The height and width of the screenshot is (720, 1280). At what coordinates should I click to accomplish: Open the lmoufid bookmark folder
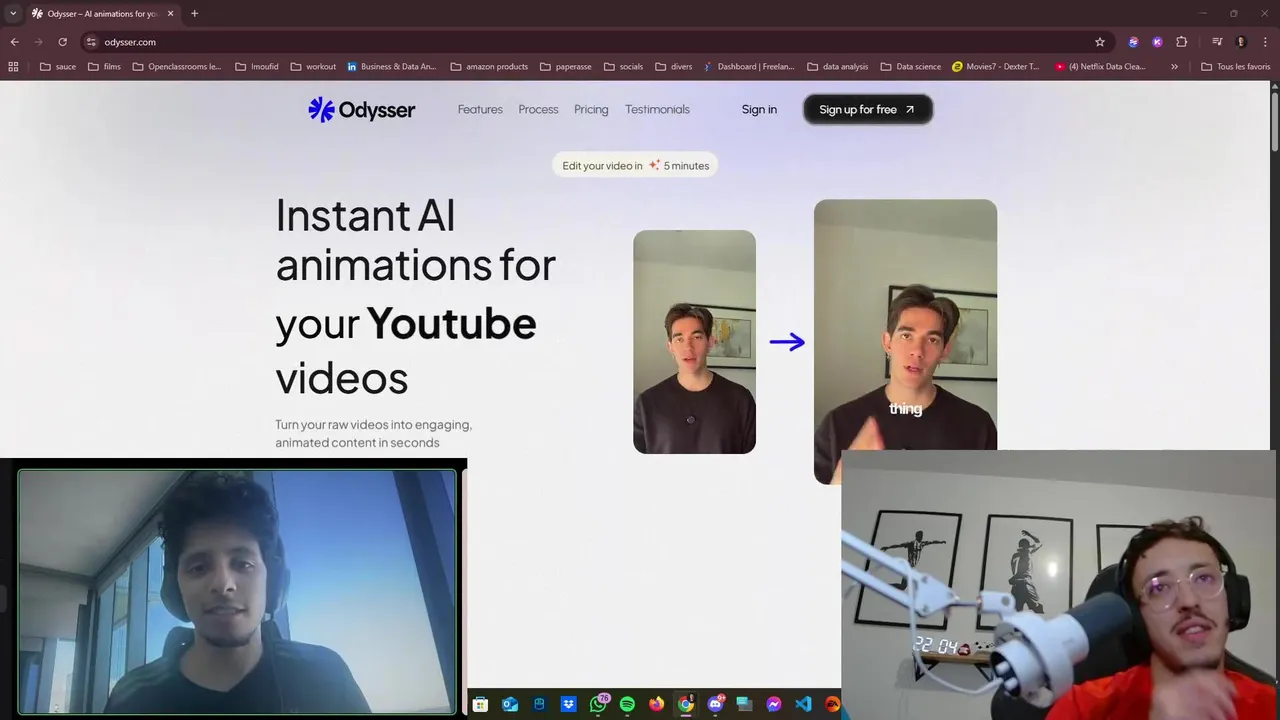pos(257,67)
